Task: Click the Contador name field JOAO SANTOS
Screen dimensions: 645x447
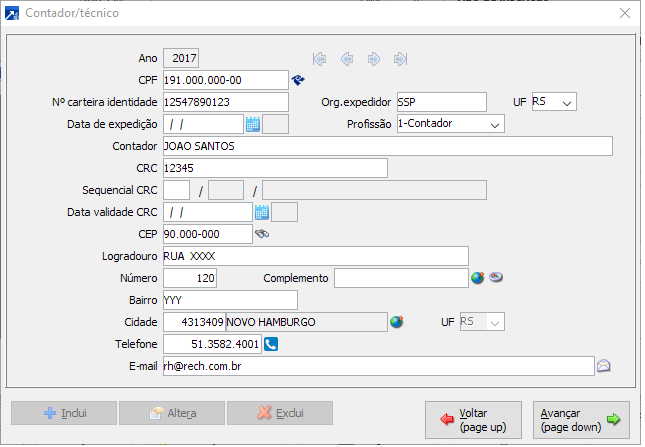Action: (x=388, y=146)
